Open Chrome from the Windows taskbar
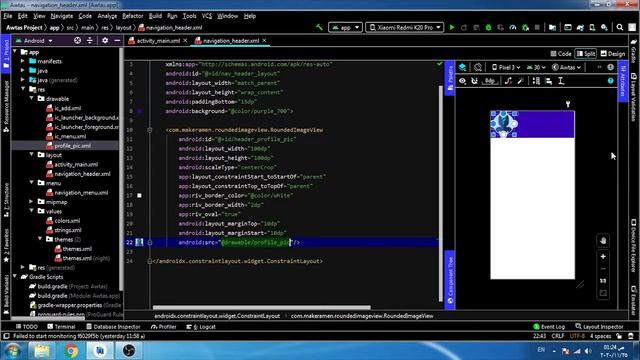Image resolution: width=640 pixels, height=360 pixels. pos(71,351)
